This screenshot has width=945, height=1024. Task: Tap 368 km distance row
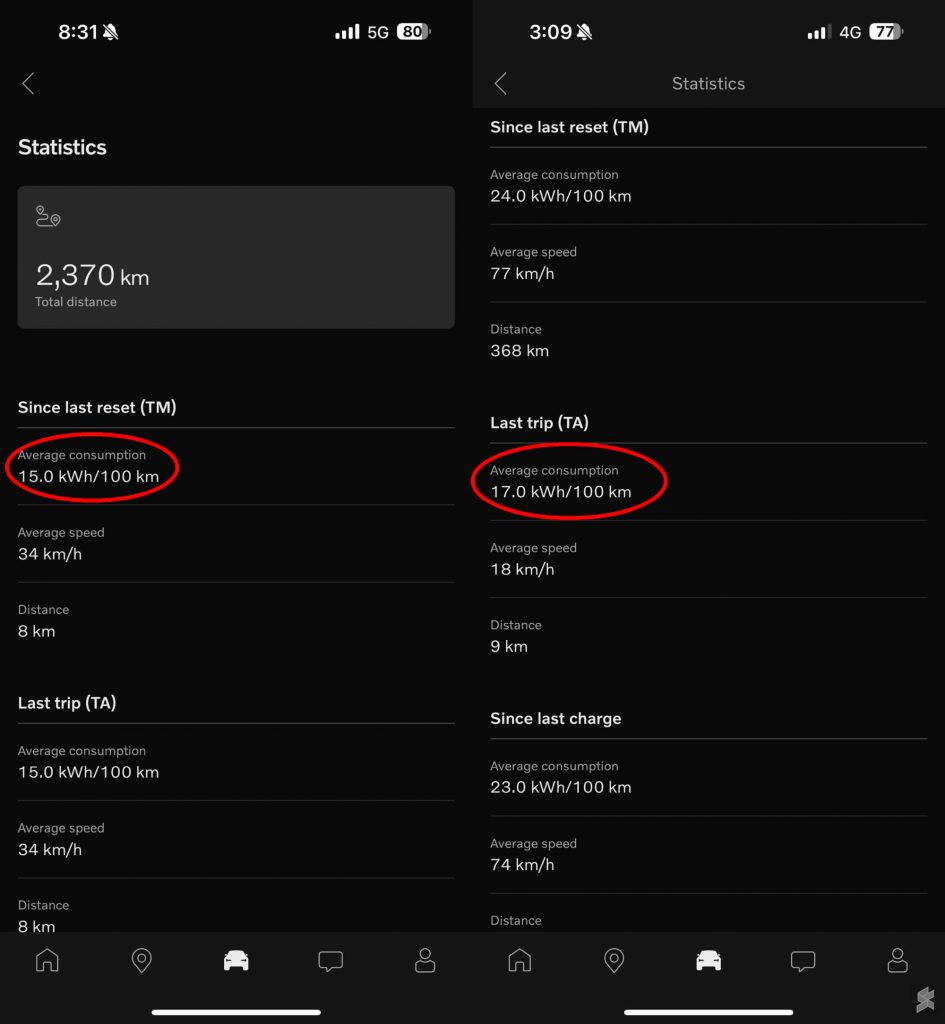[x=709, y=341]
